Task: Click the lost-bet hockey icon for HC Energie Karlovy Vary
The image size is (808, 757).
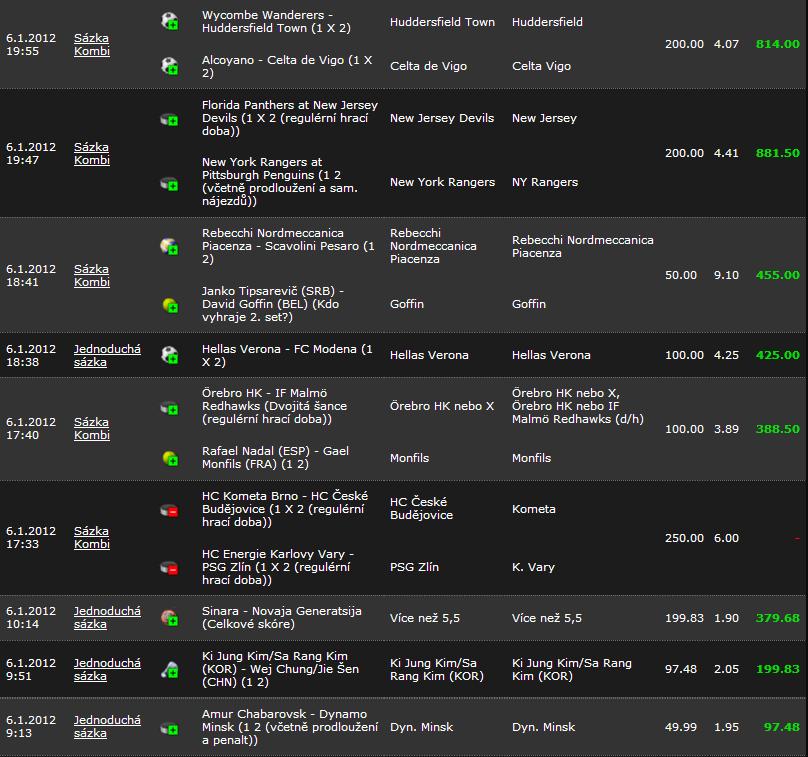Action: click(170, 568)
